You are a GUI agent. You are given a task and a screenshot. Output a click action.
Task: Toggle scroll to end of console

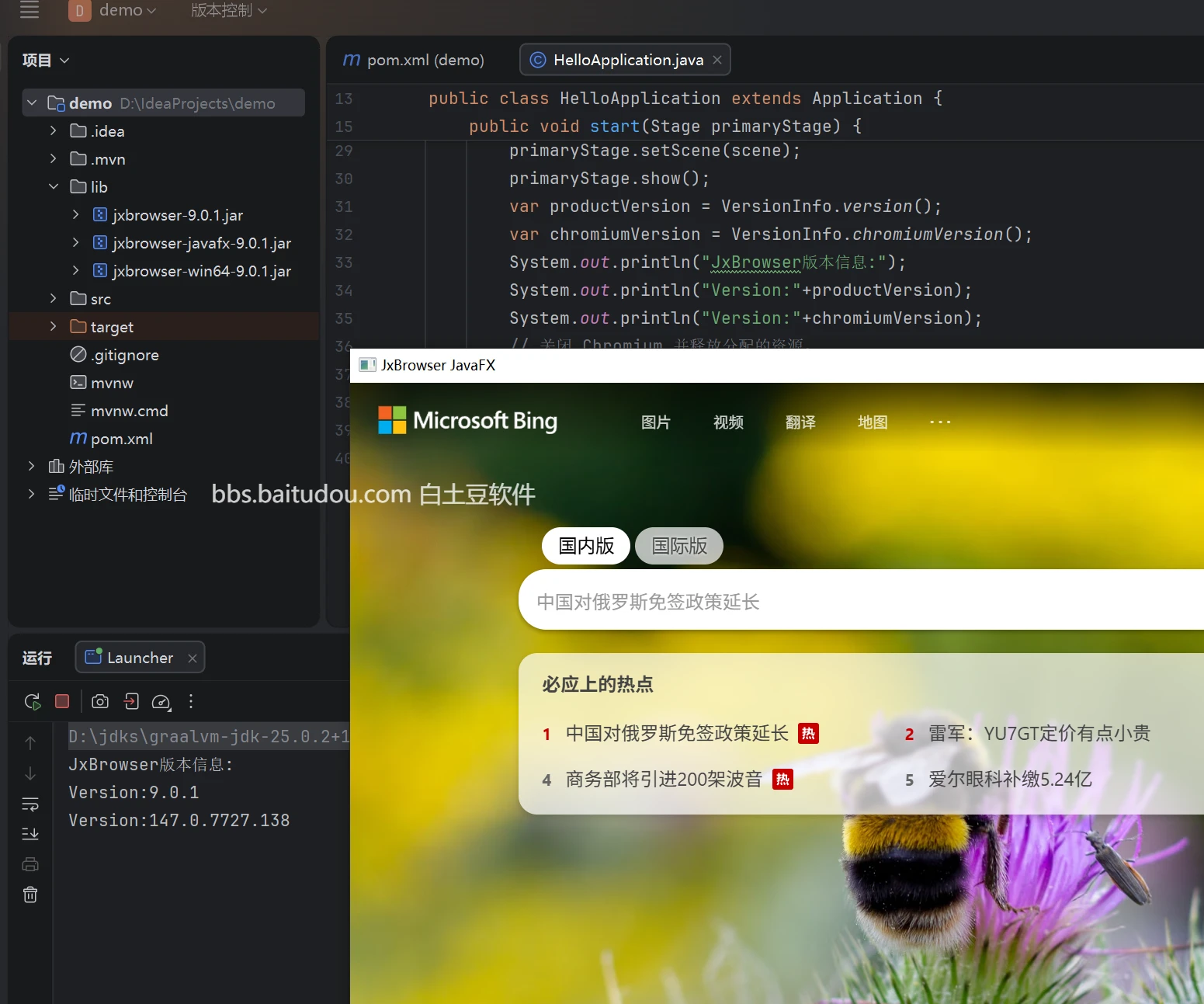(30, 834)
